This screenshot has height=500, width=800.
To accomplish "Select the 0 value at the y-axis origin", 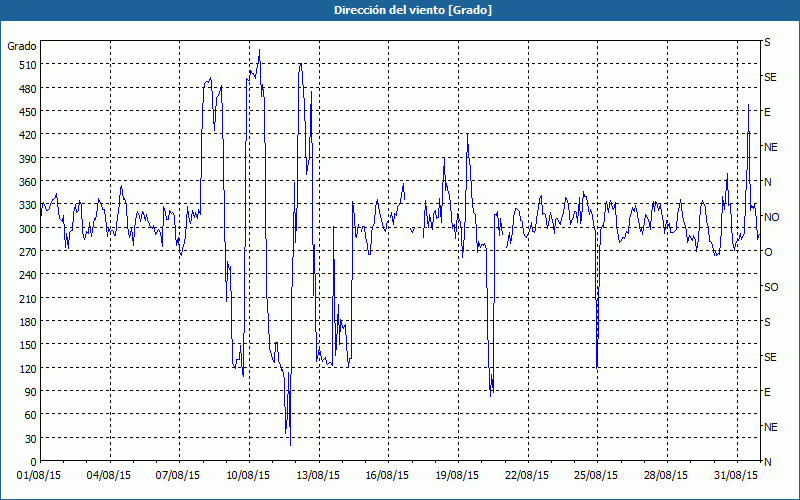I will pyautogui.click(x=34, y=462).
